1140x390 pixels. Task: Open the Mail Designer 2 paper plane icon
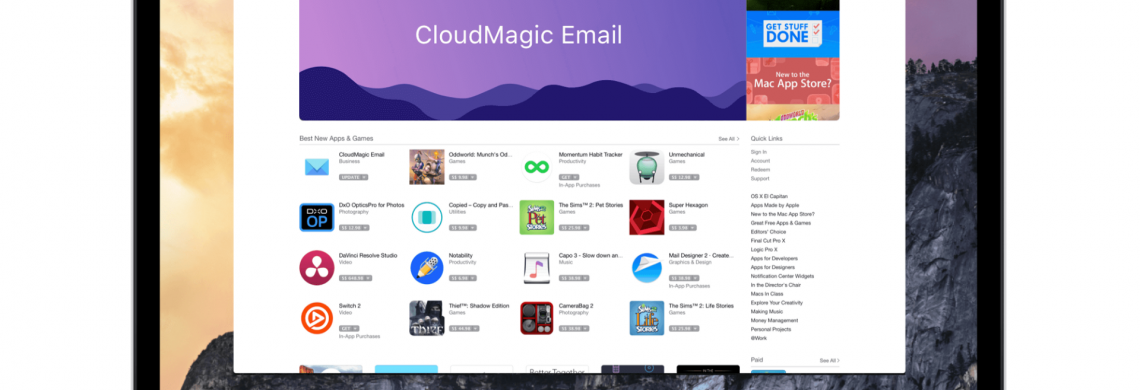[x=646, y=268]
